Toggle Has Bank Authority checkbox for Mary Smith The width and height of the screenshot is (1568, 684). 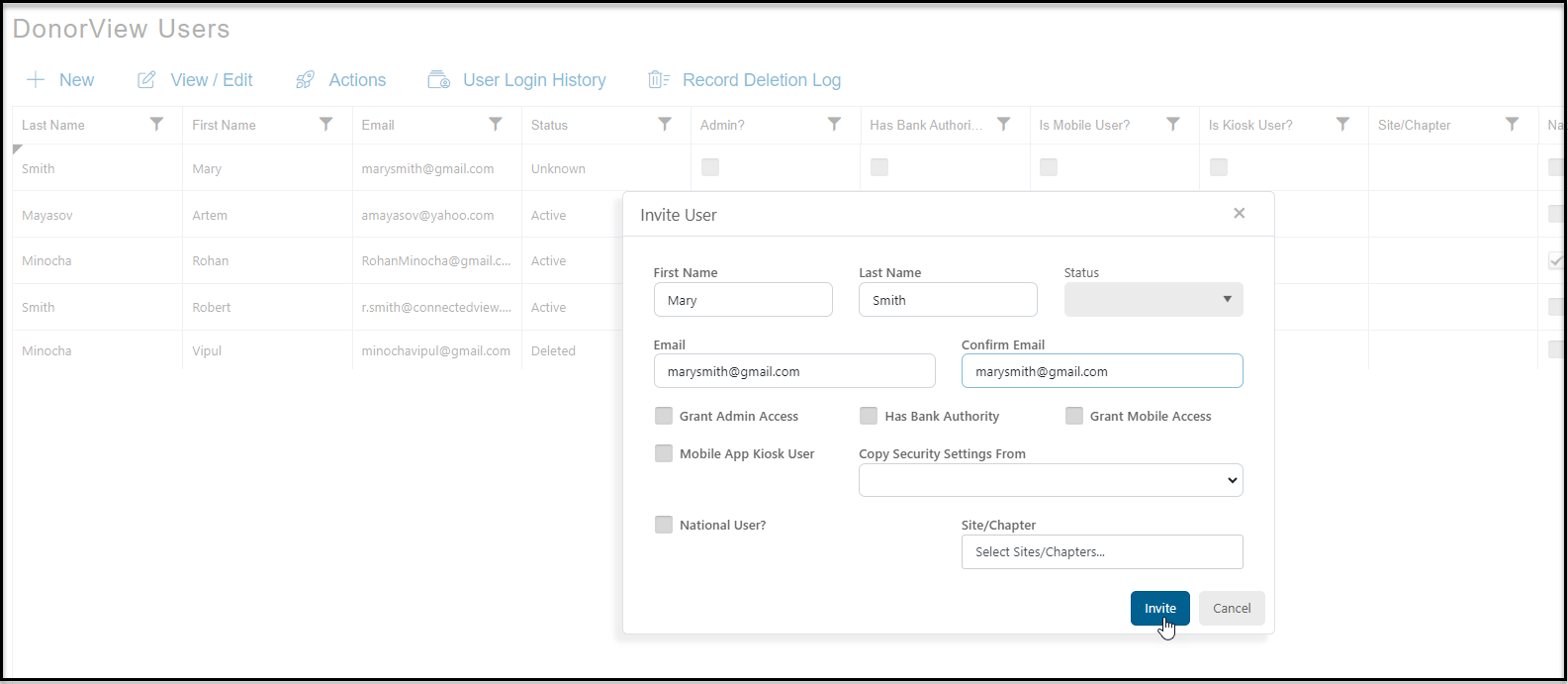pos(879,167)
